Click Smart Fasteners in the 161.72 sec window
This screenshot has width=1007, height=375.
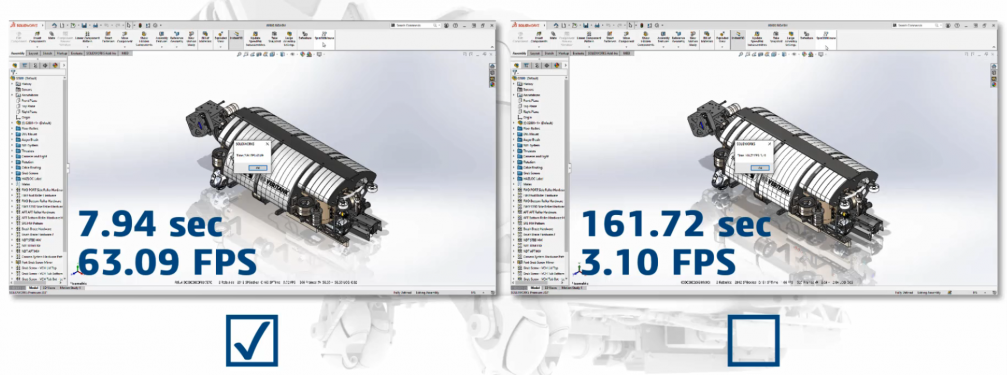coord(609,37)
